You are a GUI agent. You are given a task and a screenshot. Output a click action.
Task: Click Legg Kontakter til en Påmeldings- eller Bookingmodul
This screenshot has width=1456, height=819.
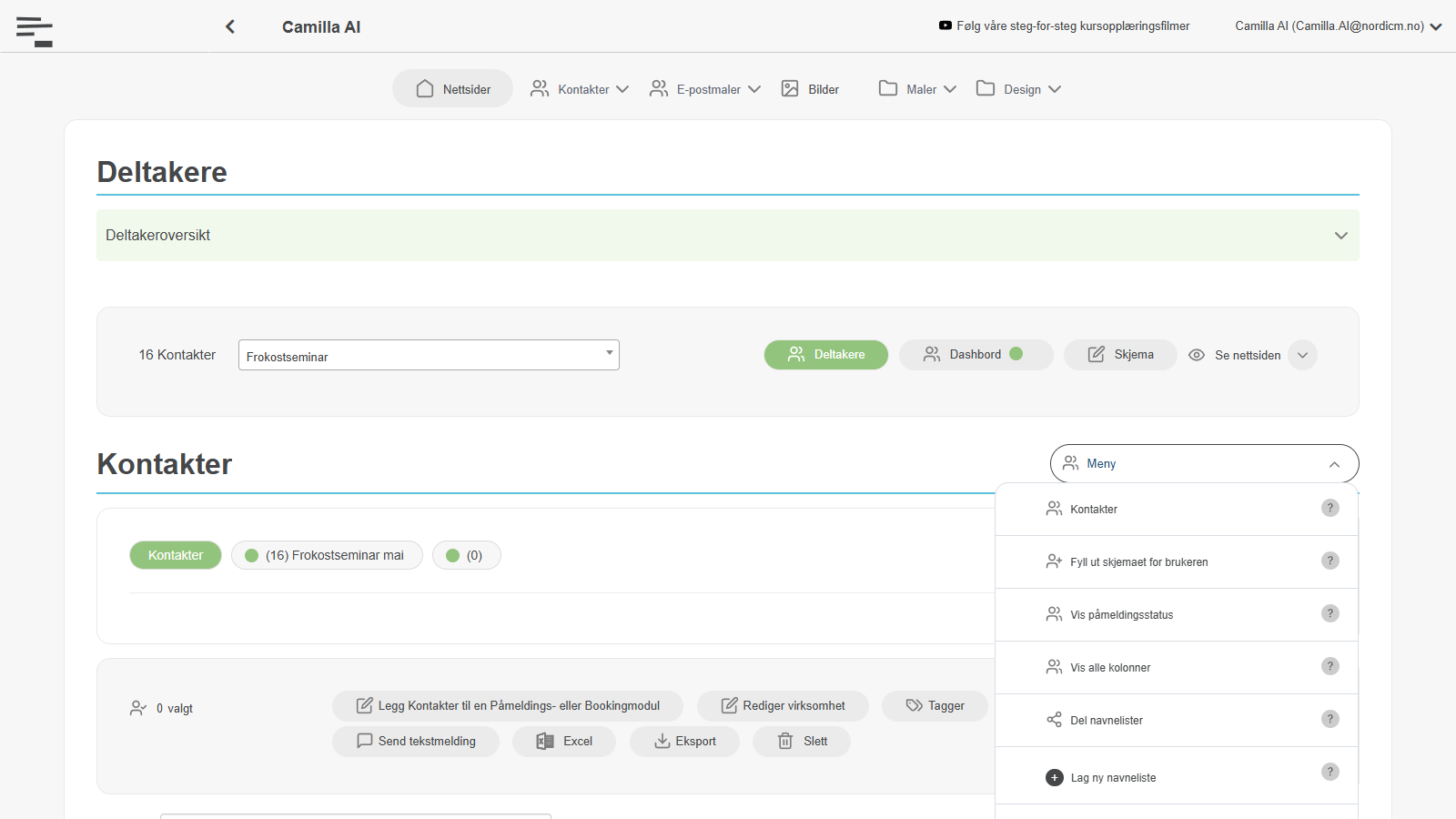[x=508, y=705]
